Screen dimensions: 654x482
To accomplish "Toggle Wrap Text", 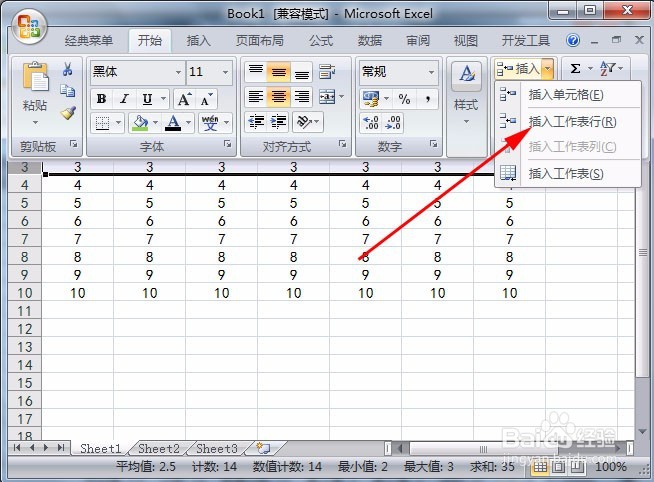I will pyautogui.click(x=327, y=72).
